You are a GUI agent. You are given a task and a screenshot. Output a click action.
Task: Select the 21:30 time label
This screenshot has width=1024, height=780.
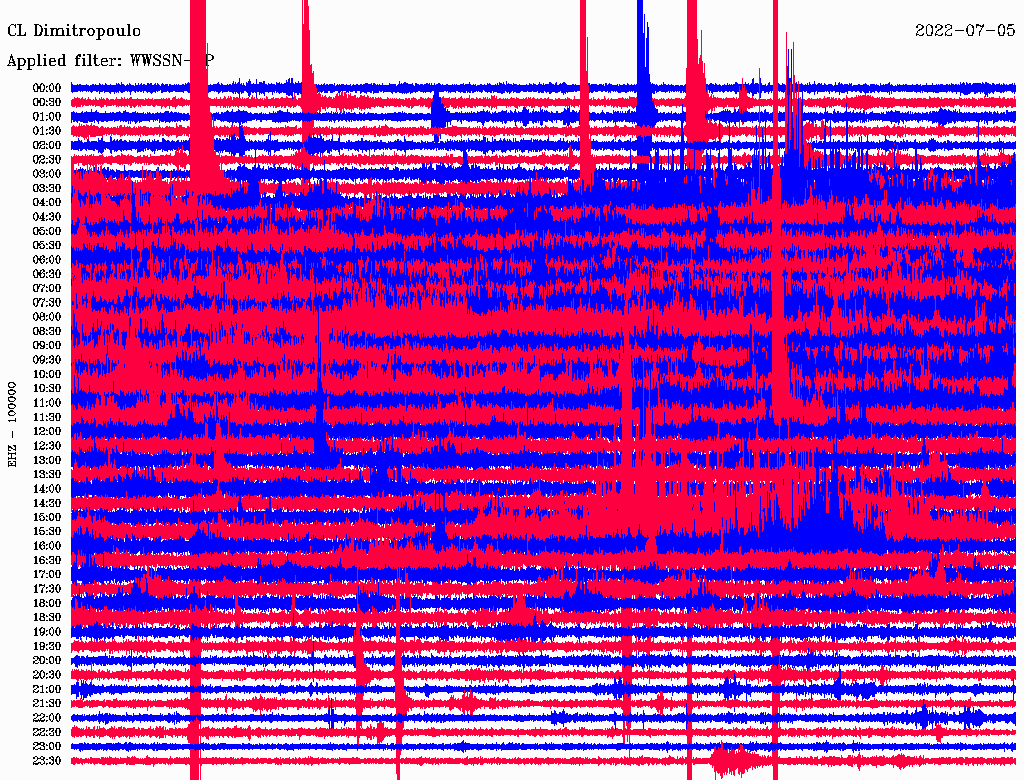47,704
